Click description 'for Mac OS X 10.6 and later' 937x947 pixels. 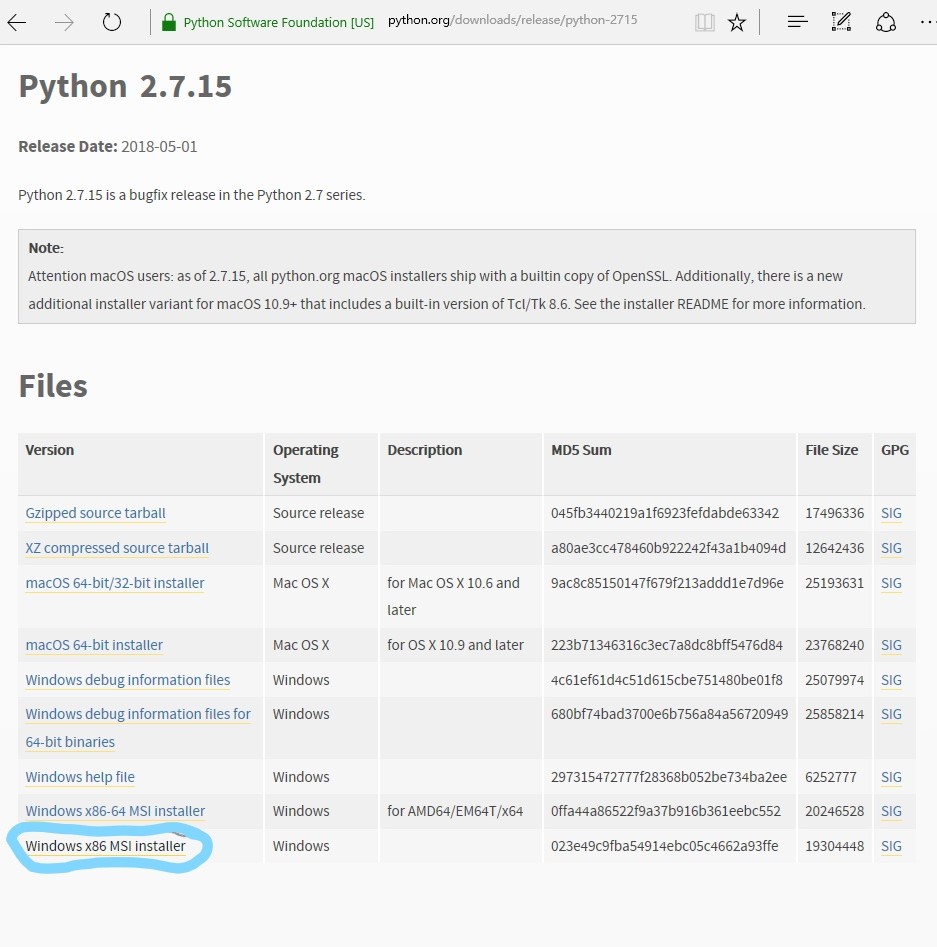(x=453, y=597)
